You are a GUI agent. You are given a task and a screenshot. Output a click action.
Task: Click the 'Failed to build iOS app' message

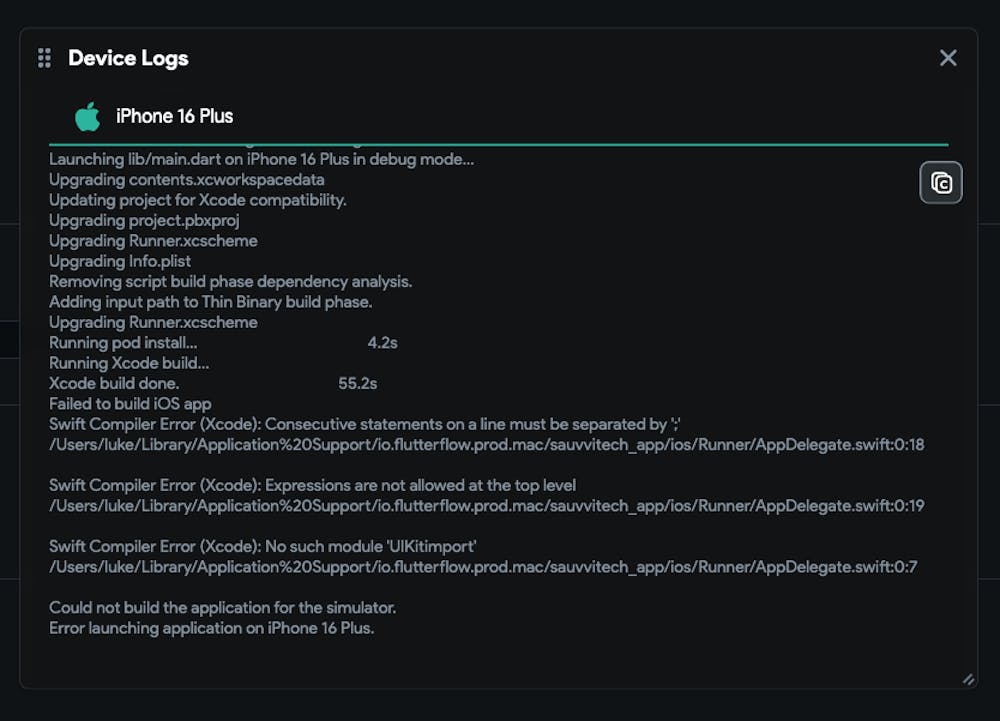tap(130, 403)
